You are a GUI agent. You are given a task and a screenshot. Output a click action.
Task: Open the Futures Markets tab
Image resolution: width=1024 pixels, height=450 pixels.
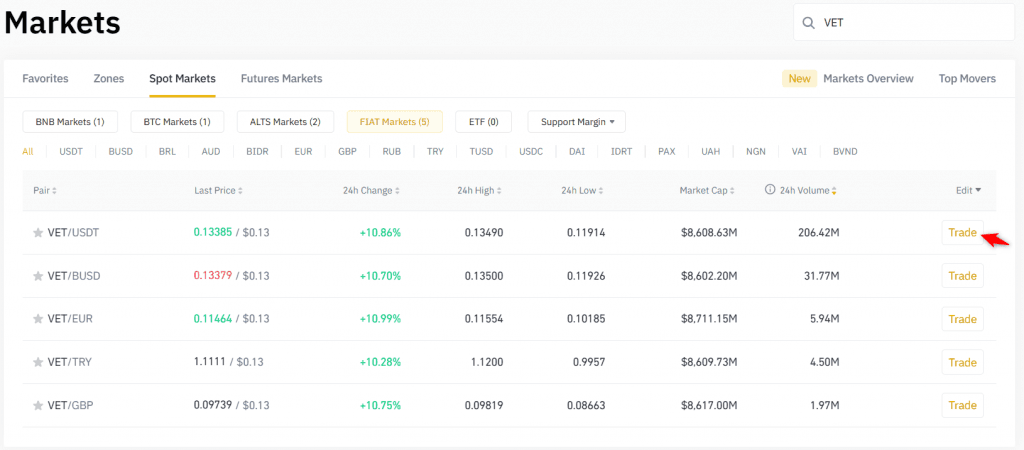tap(281, 78)
